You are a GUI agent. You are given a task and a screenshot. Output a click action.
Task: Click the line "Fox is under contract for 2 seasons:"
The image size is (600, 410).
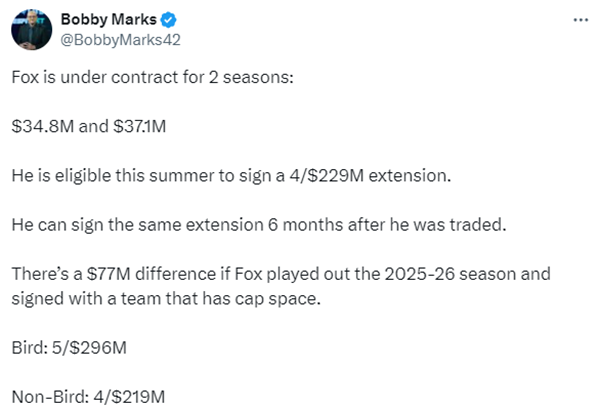pos(153,79)
